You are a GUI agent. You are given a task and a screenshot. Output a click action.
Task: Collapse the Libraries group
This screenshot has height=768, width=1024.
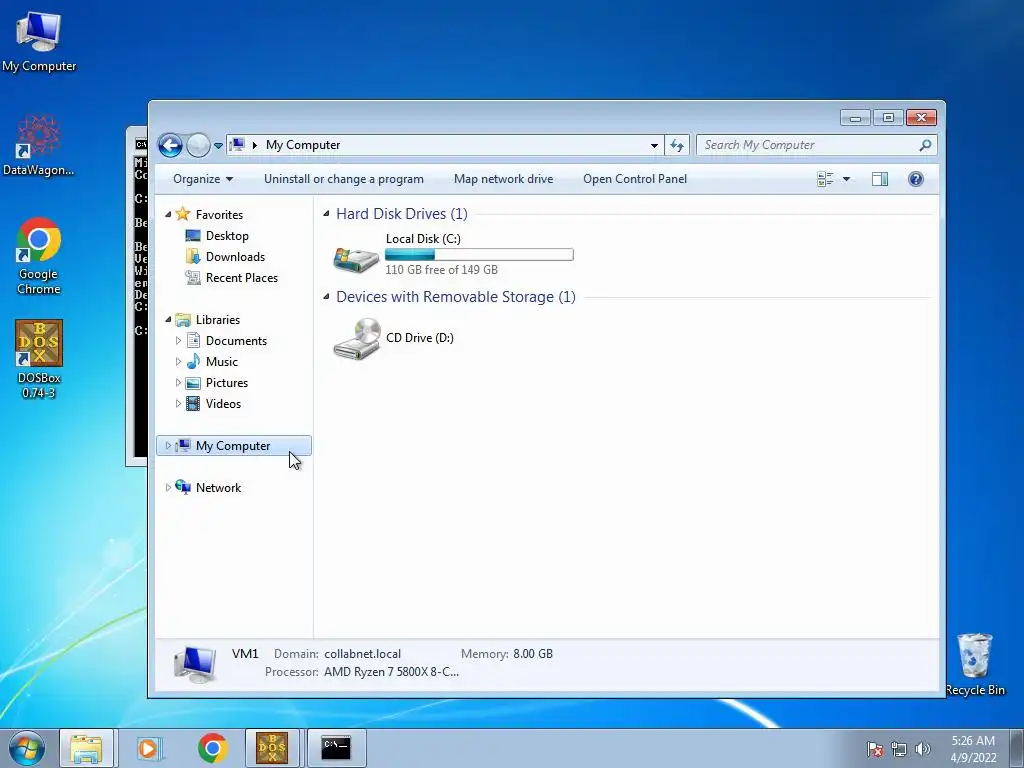(168, 319)
